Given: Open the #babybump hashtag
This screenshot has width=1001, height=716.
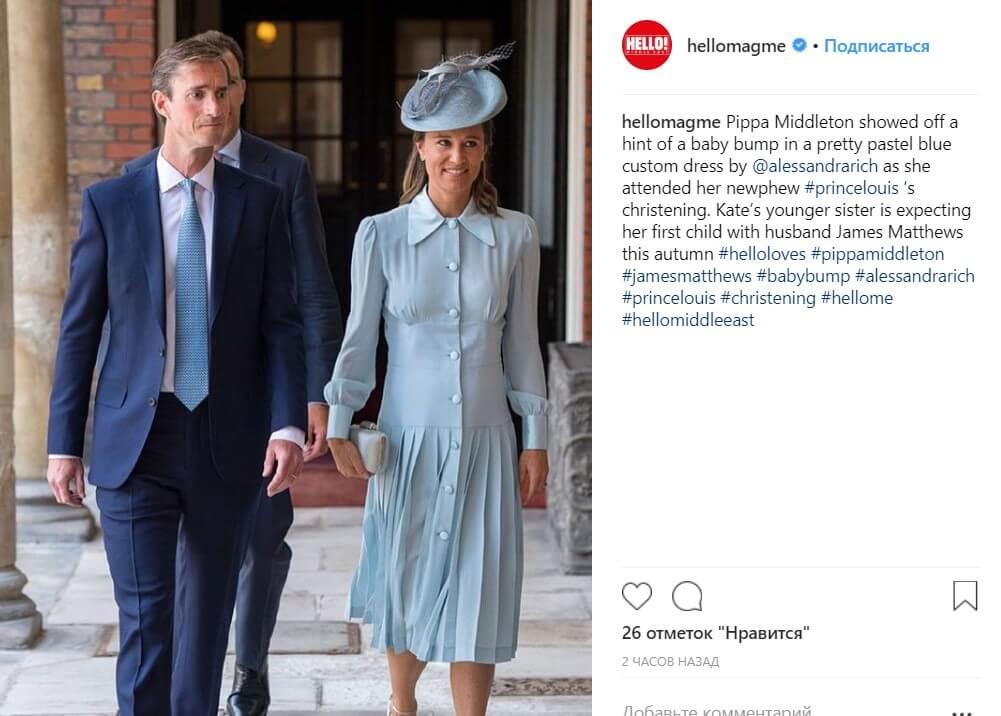Looking at the screenshot, I should (803, 276).
